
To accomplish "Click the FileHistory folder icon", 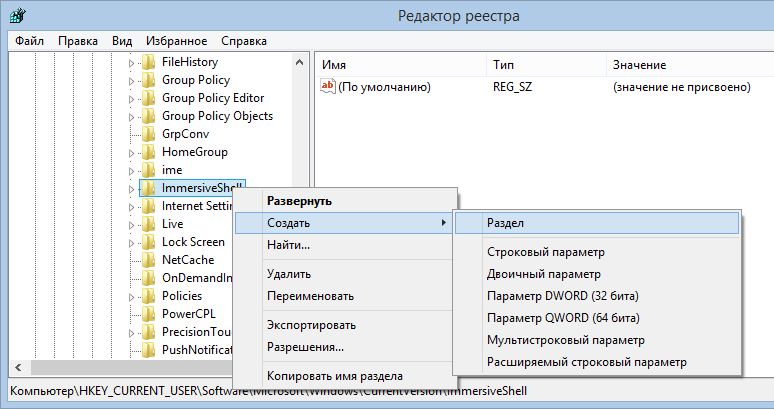I will [149, 62].
